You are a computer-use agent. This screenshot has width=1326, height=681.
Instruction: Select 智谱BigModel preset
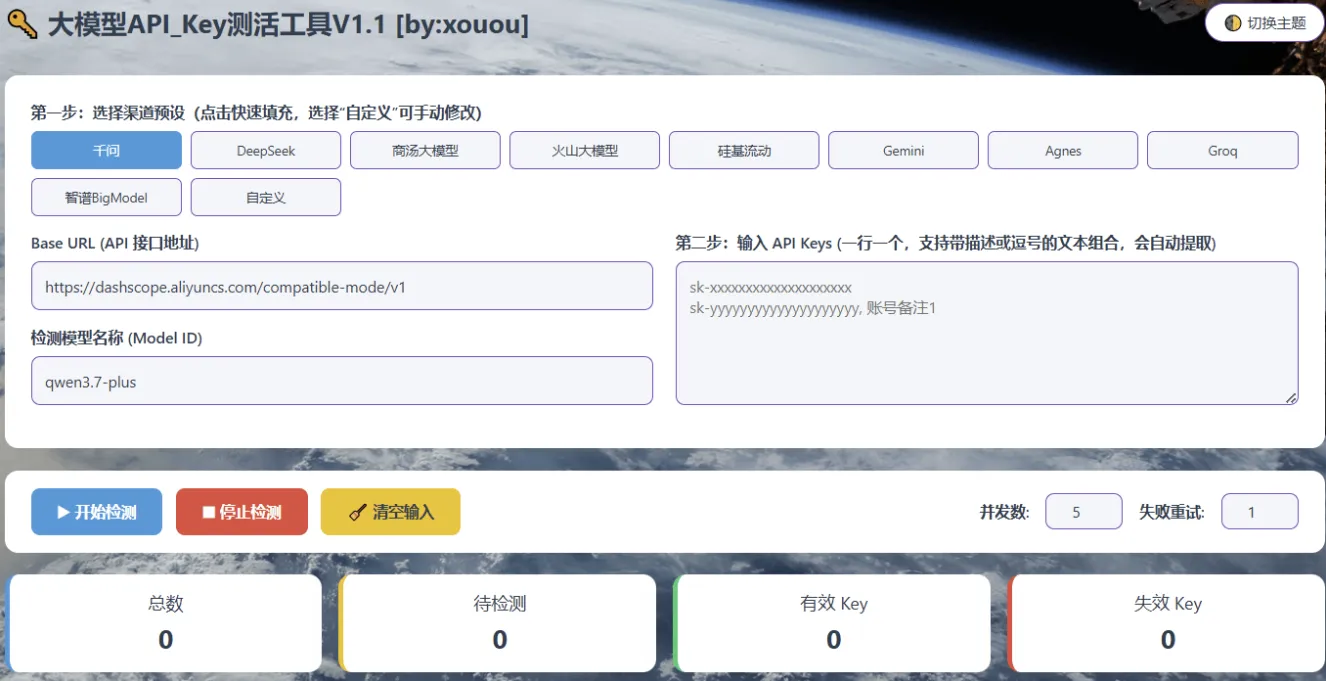(x=106, y=197)
